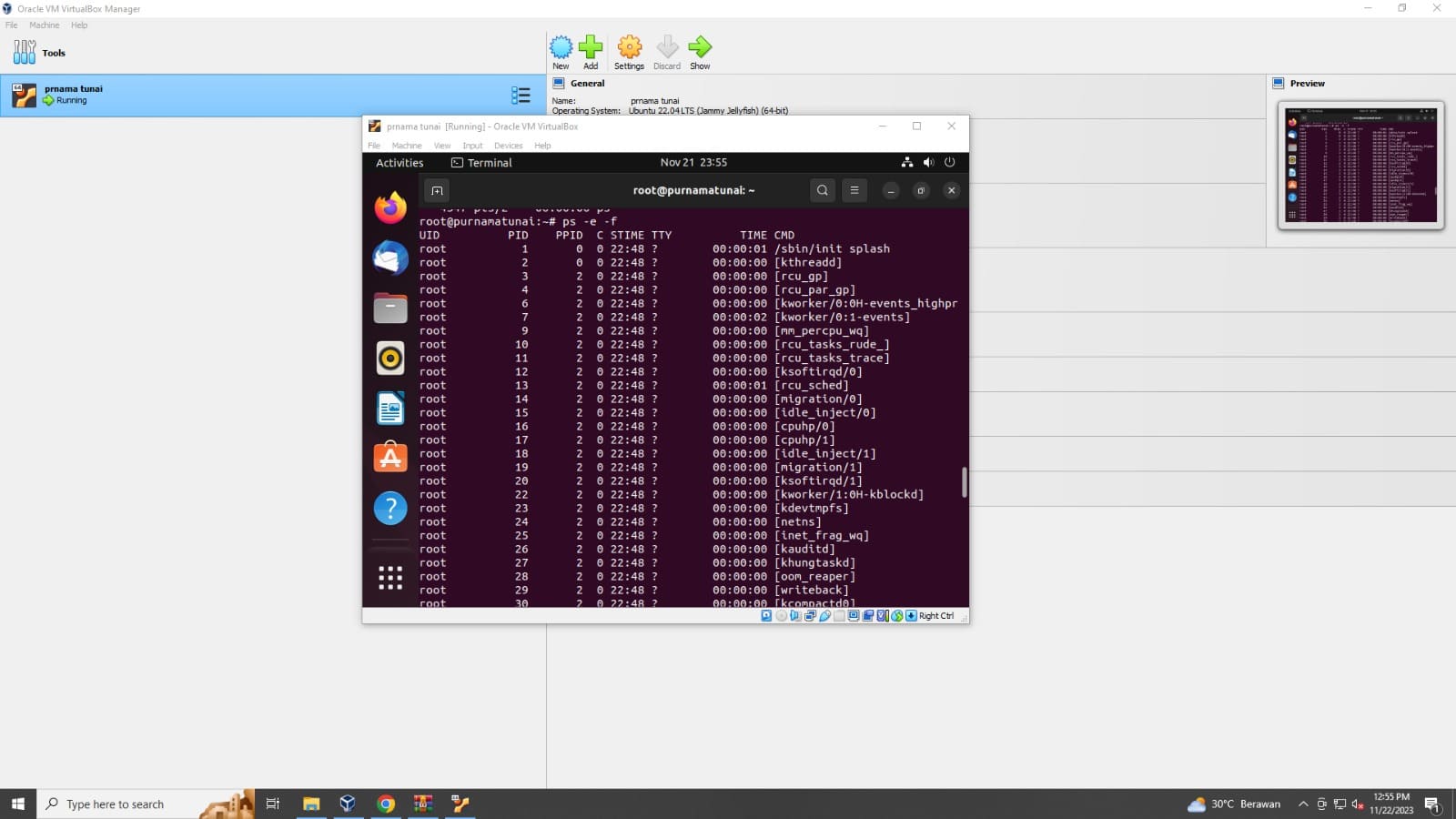
Task: Open the terminal hamburger menu
Action: coord(854,190)
